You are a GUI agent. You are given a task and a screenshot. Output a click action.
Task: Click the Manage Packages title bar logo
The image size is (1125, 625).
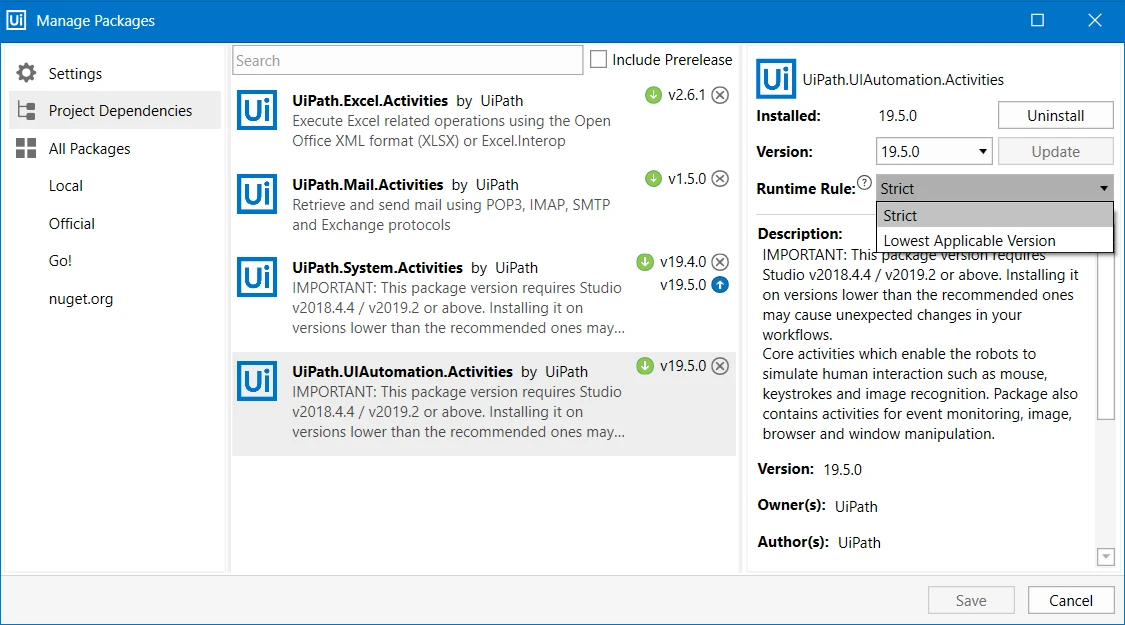click(x=16, y=20)
